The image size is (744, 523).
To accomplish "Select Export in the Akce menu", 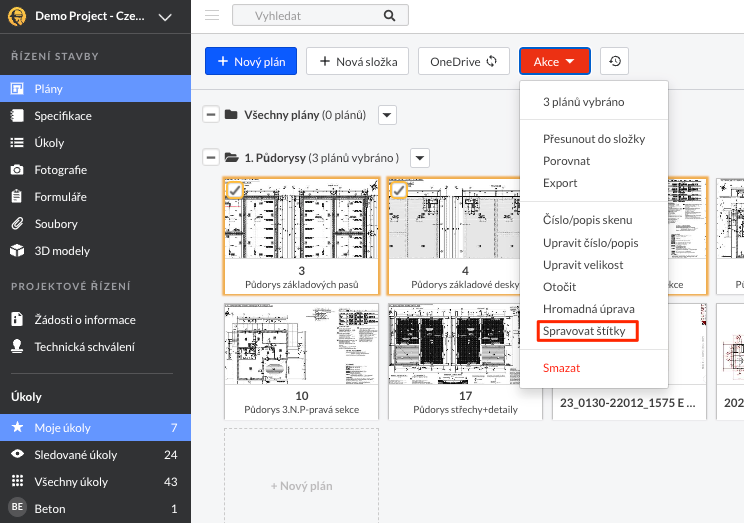I will [x=560, y=183].
